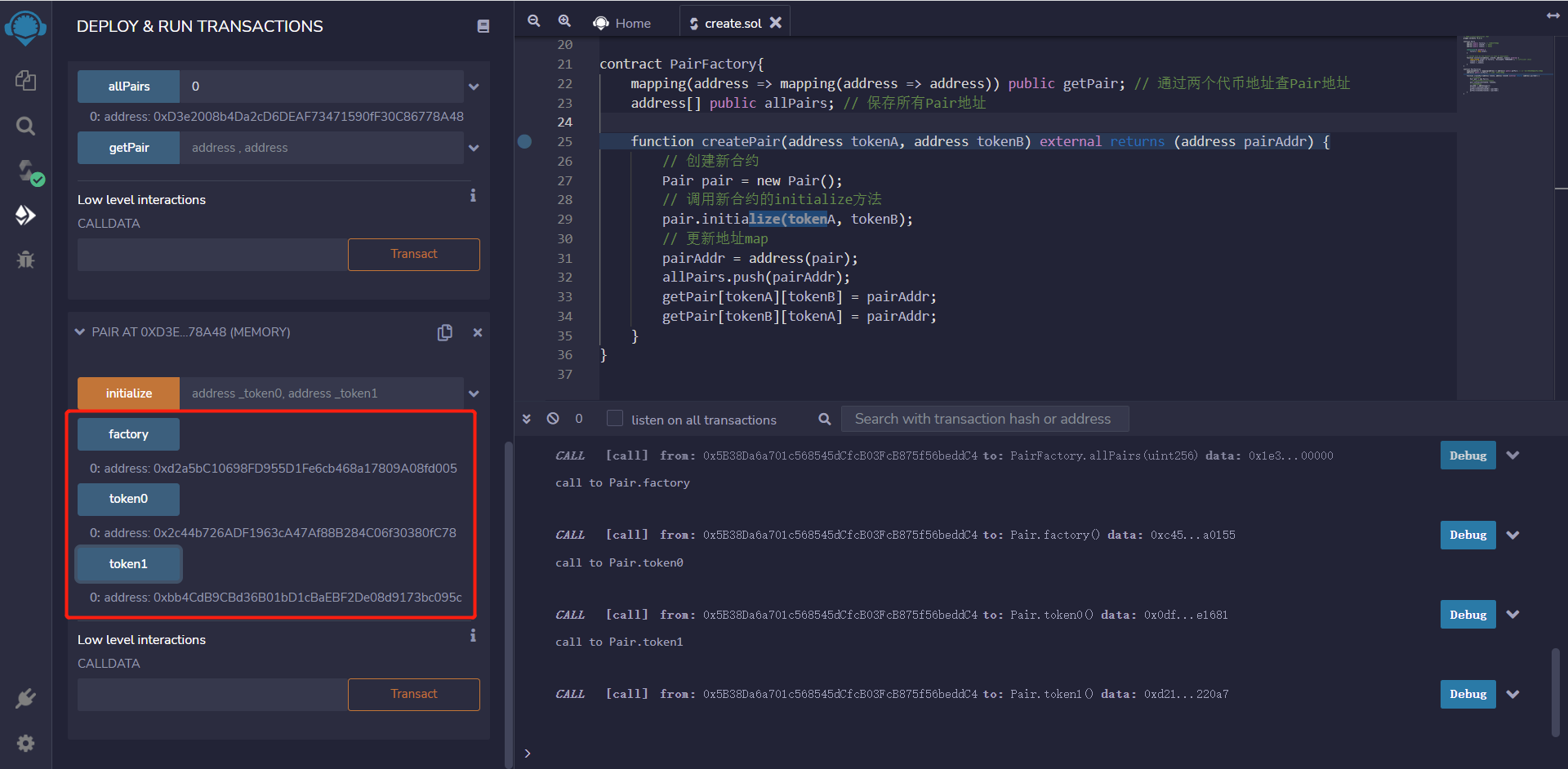Copy the deployed Pair contract address

tap(444, 332)
